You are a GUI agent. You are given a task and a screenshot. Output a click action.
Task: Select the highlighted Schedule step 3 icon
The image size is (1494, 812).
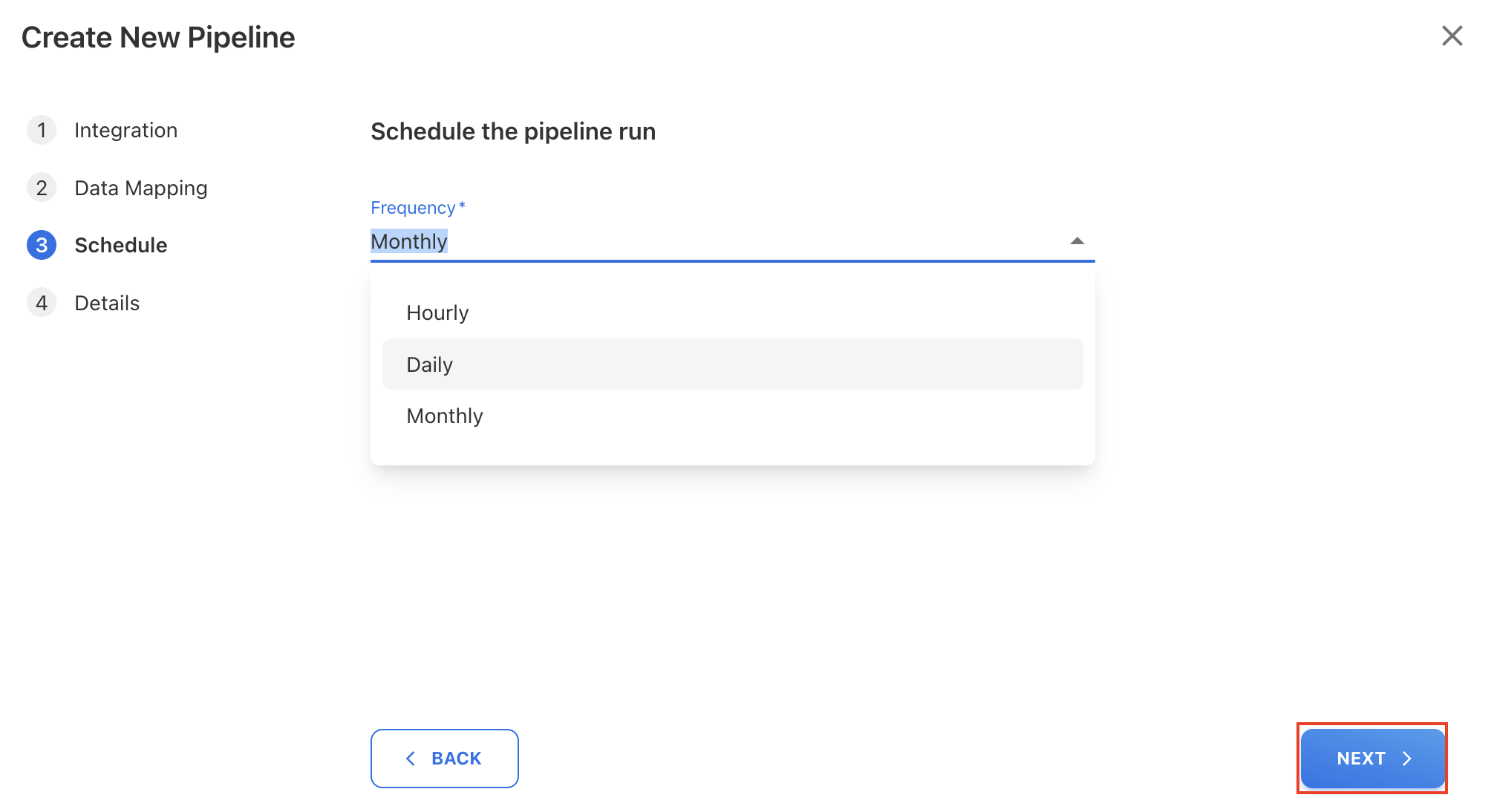[42, 245]
